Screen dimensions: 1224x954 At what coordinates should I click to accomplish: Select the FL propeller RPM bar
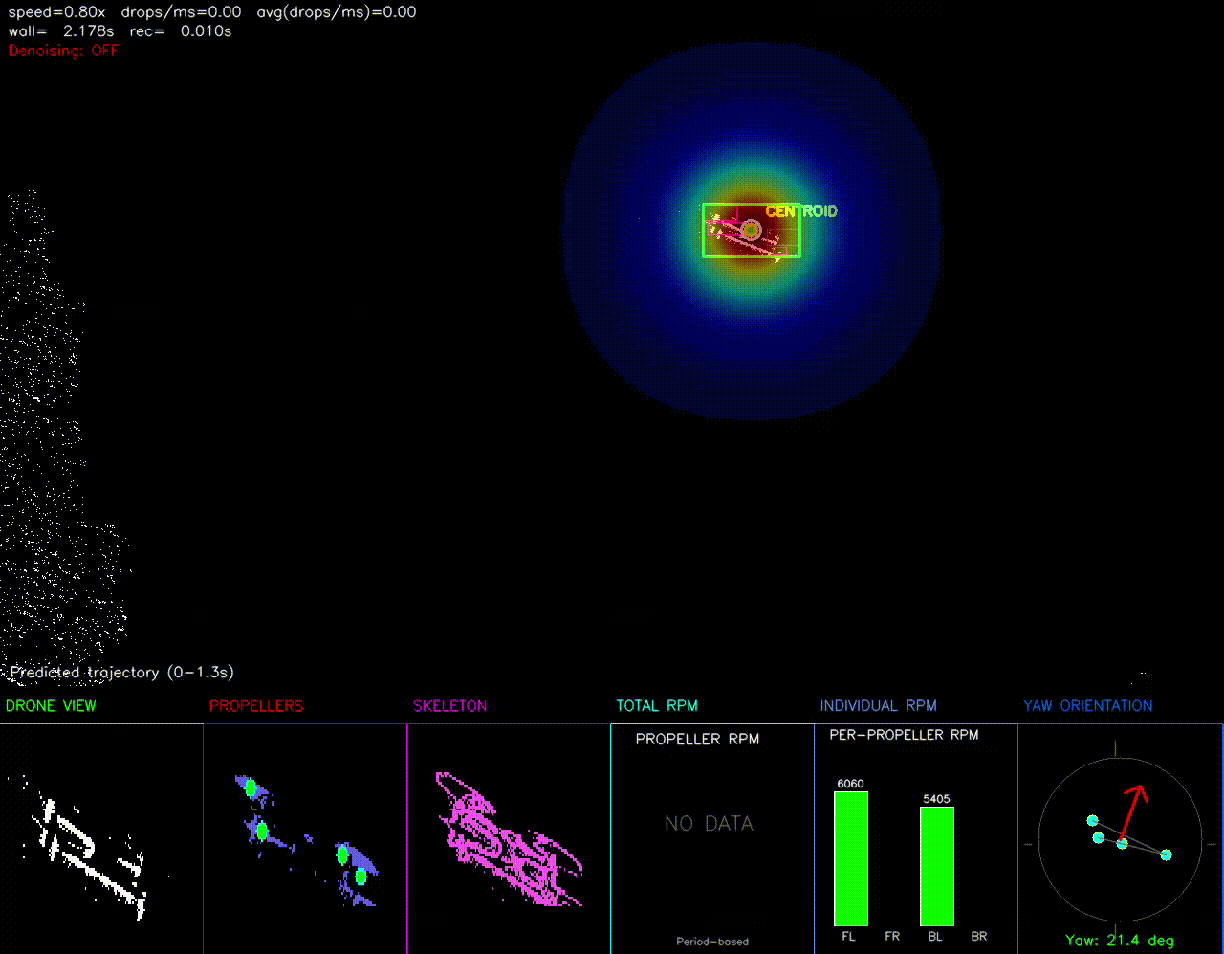point(849,855)
